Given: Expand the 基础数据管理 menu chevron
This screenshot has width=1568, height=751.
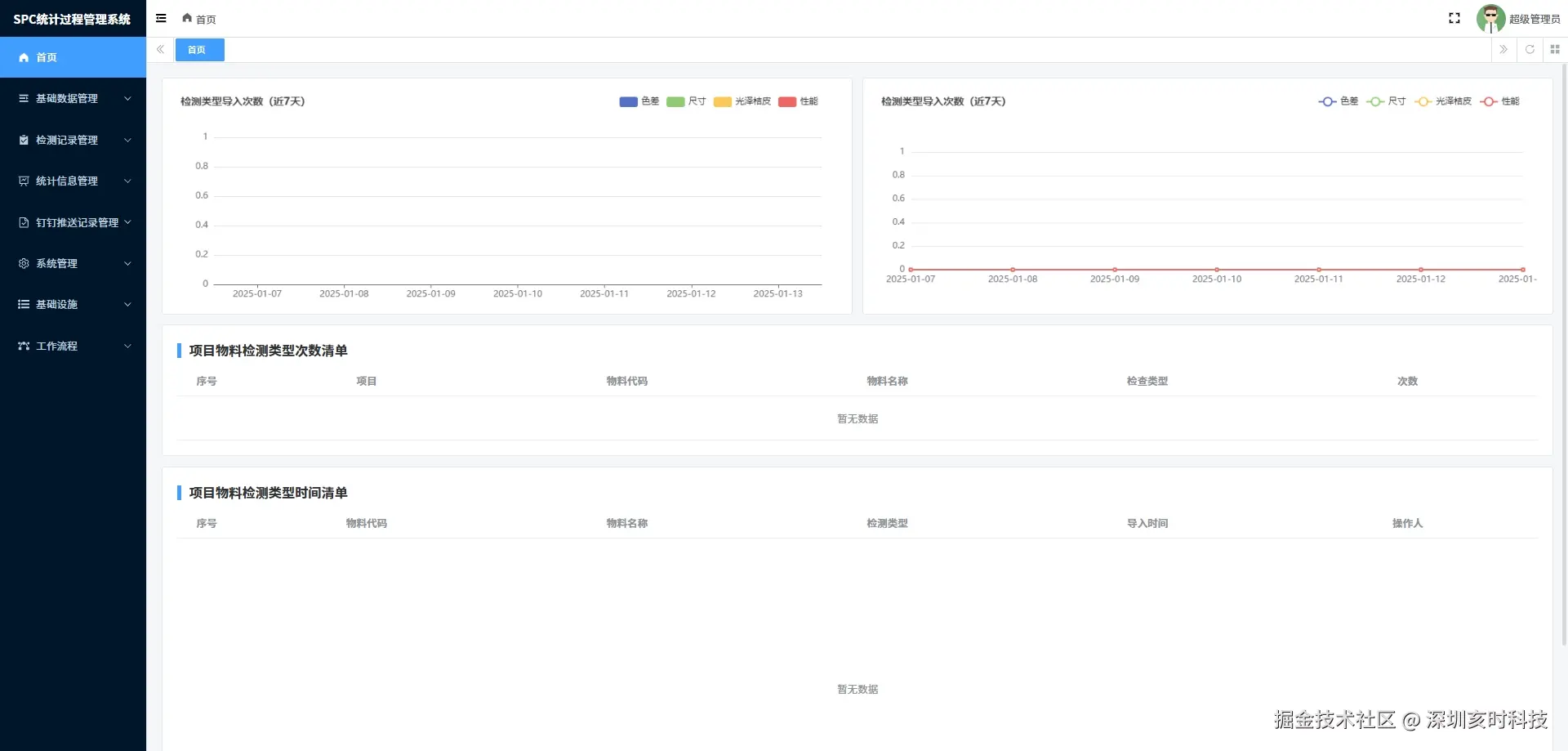Looking at the screenshot, I should pos(127,99).
